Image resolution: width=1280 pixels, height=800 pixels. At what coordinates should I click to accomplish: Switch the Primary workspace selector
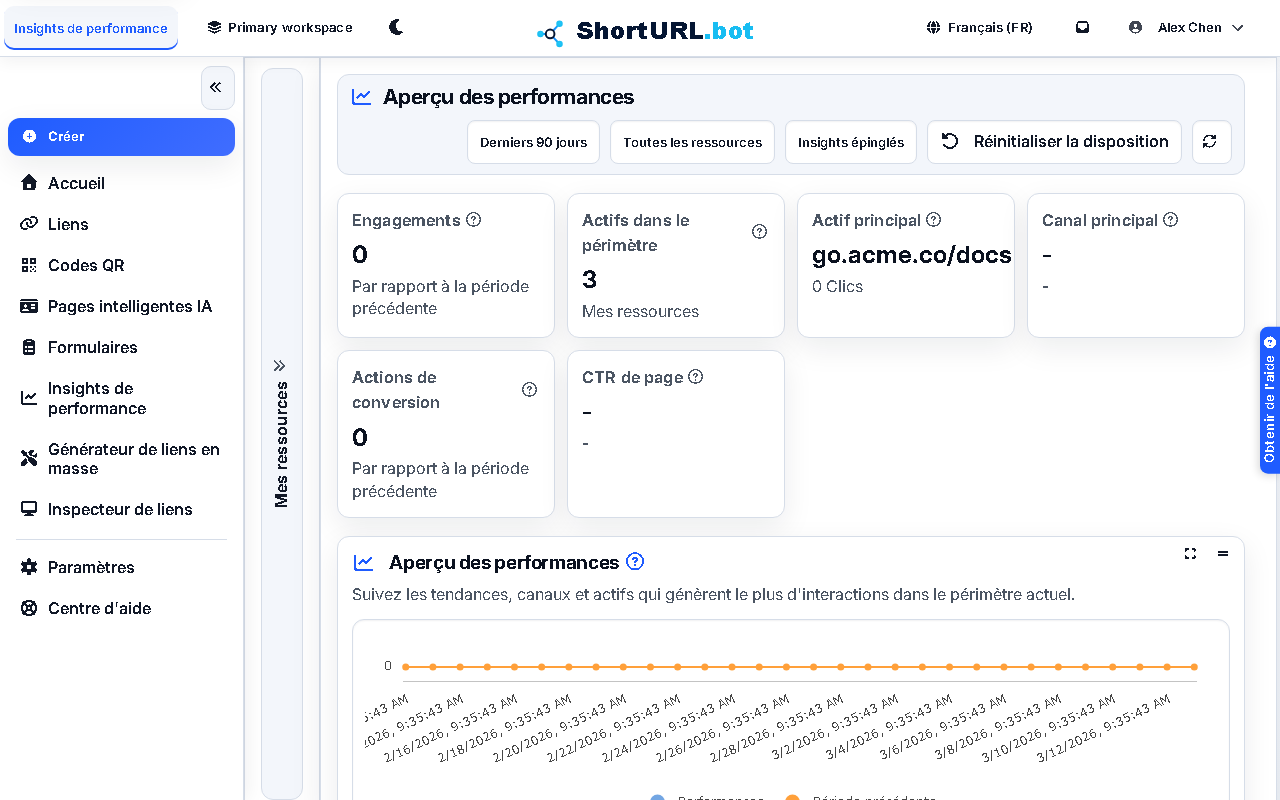[280, 27]
